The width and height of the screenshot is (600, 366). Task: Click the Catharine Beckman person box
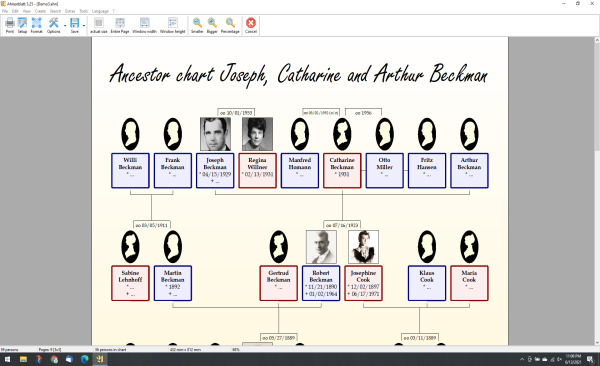[342, 170]
